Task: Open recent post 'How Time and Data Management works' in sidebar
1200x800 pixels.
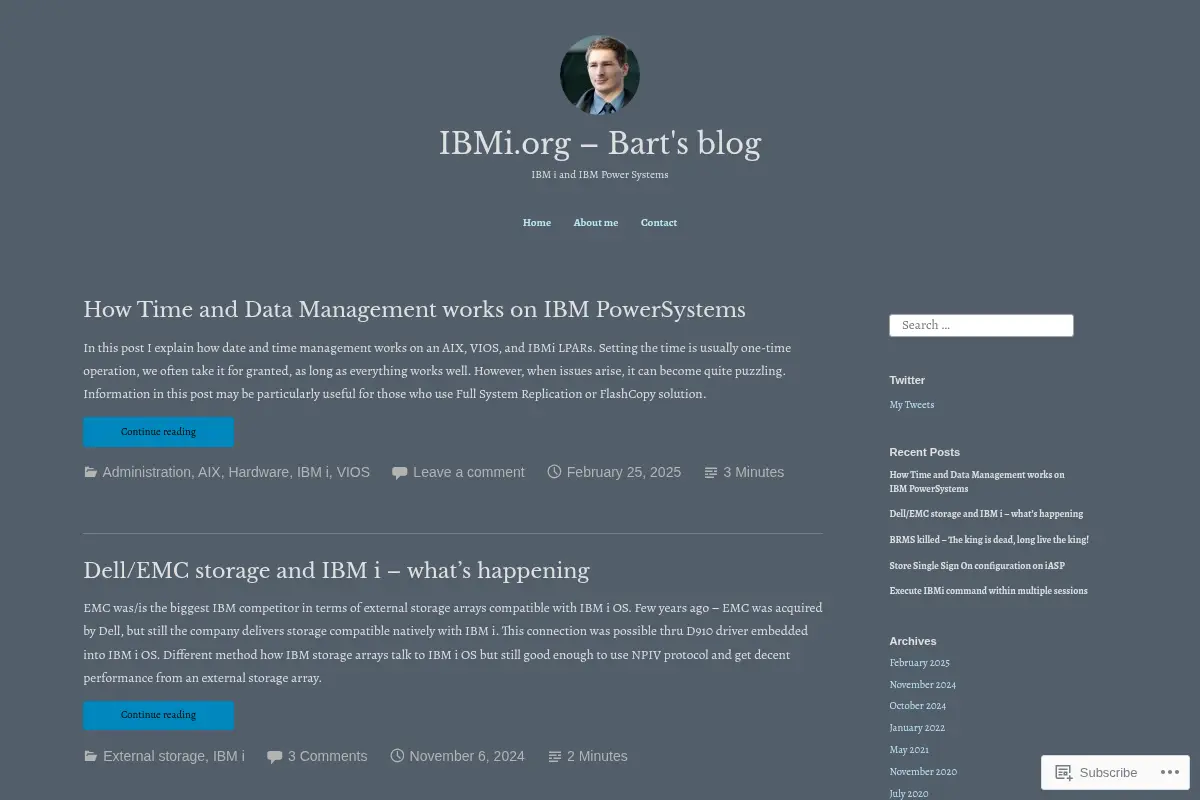Action: click(977, 482)
